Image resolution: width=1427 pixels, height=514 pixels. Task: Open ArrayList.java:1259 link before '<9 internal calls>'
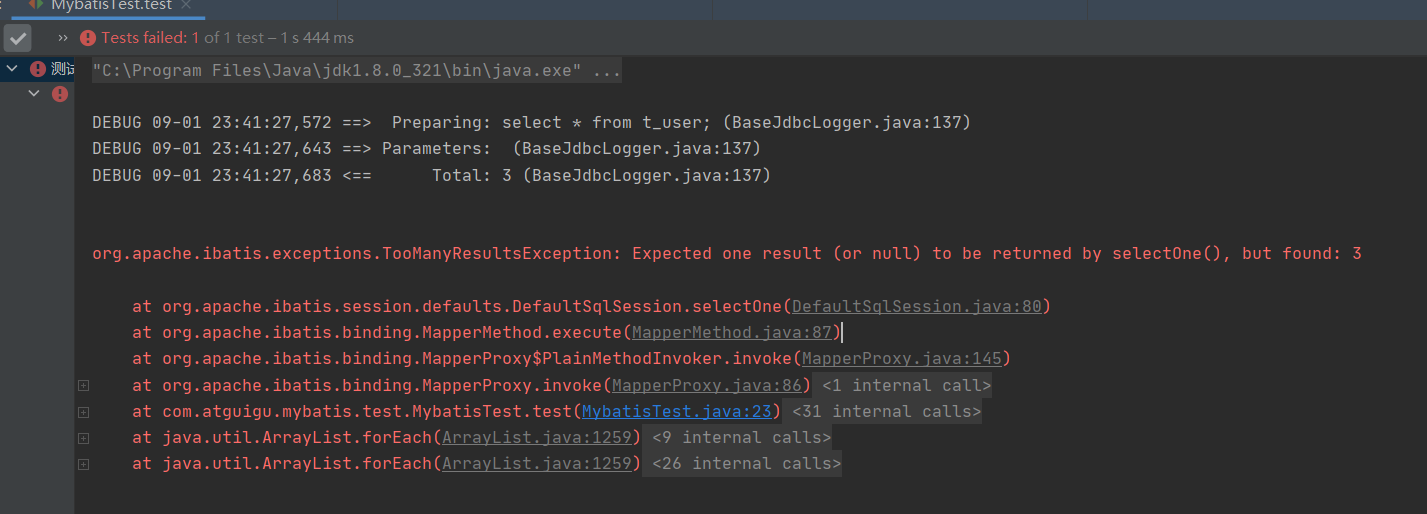click(x=537, y=437)
